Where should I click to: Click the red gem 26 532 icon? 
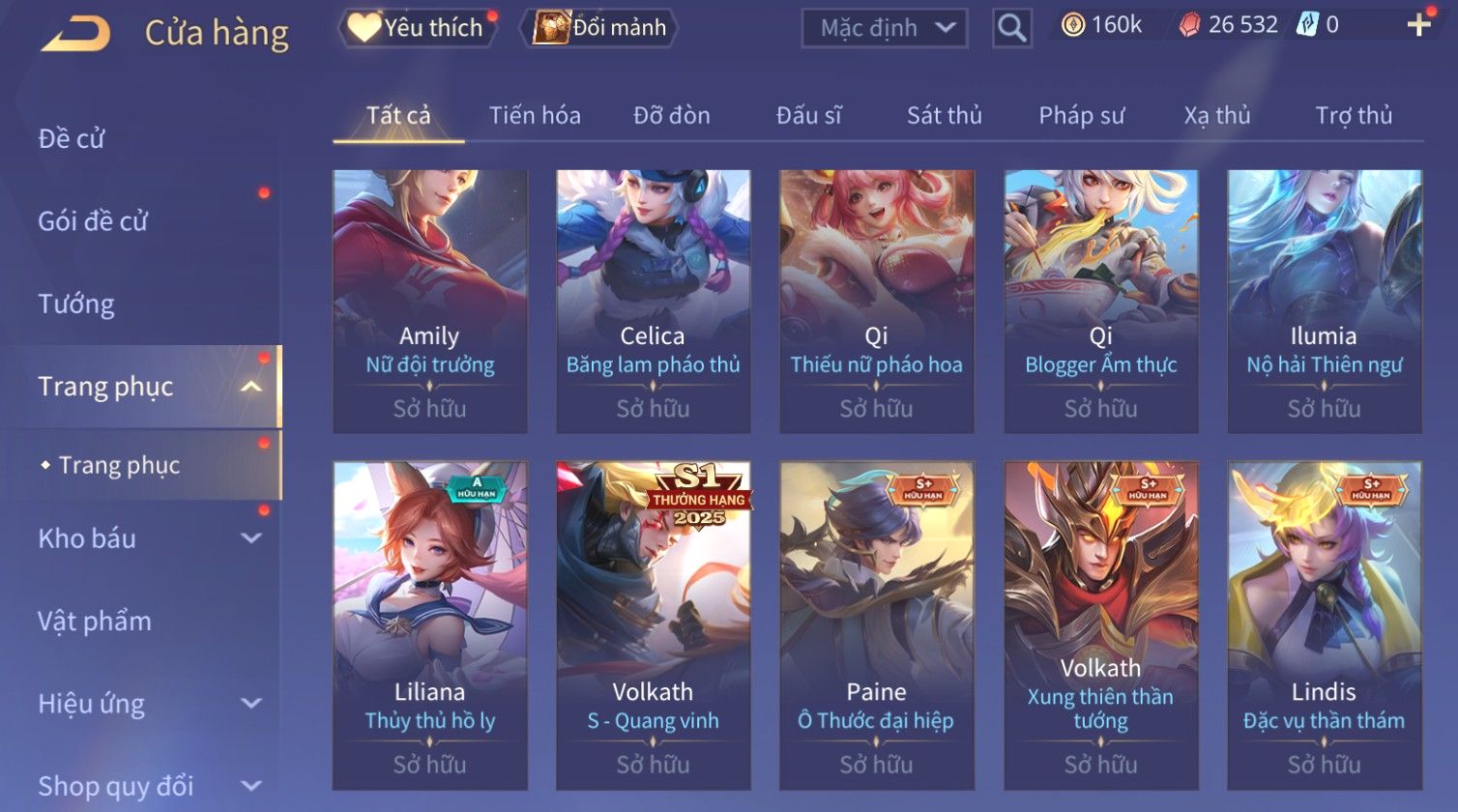point(1189,25)
